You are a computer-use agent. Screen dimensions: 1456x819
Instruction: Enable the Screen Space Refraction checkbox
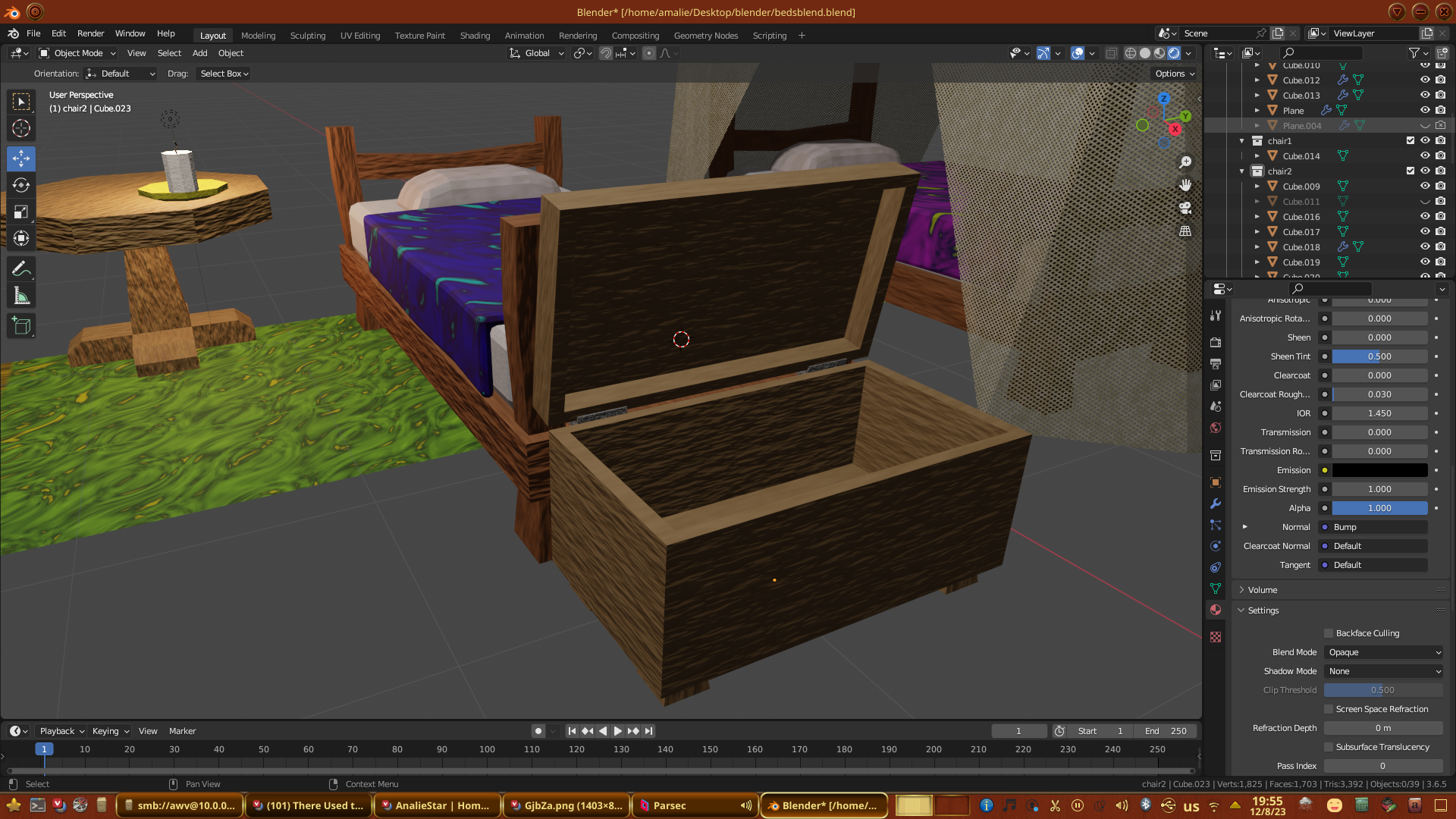tap(1329, 709)
